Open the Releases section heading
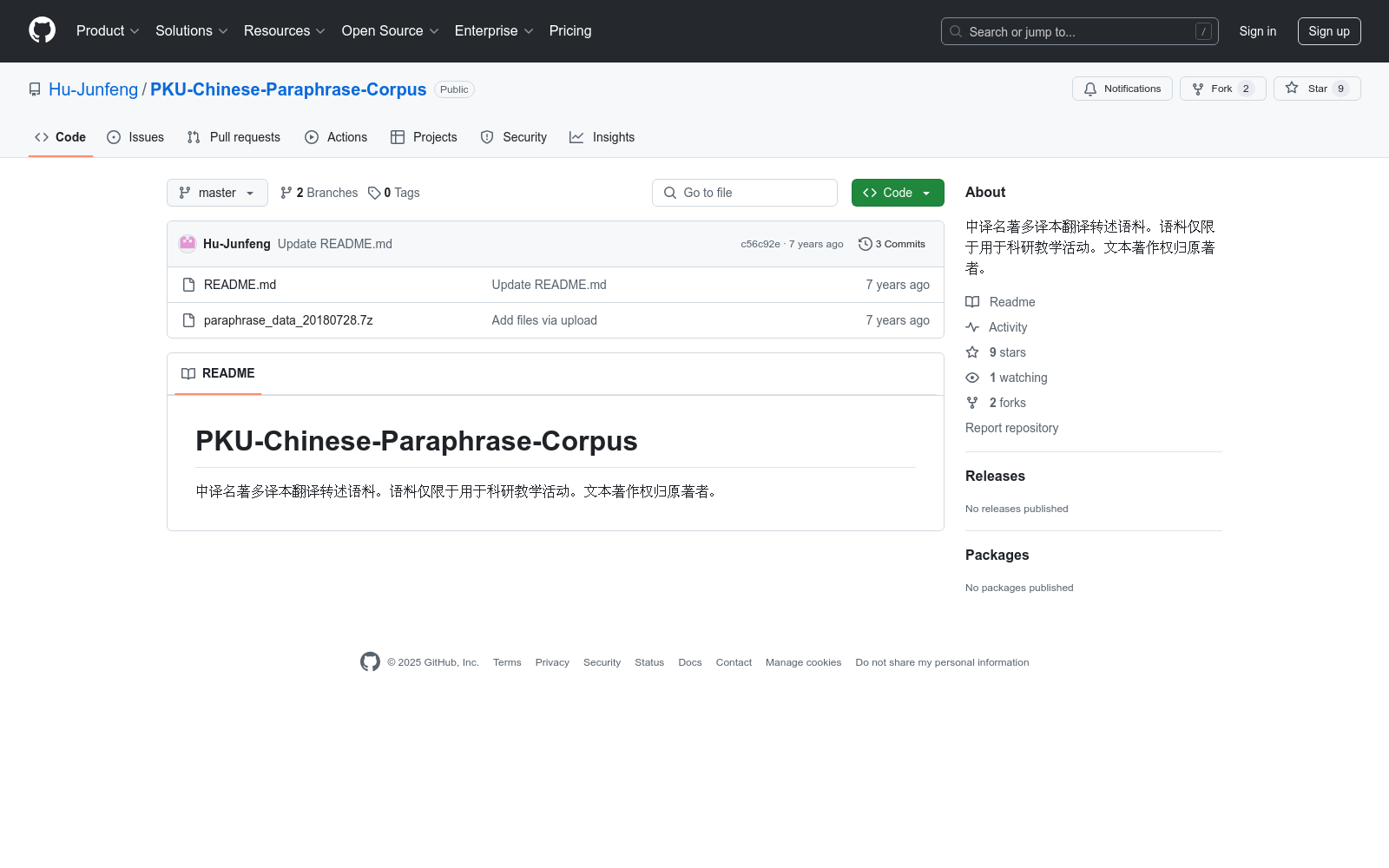The height and width of the screenshot is (868, 1389). pyautogui.click(x=995, y=476)
